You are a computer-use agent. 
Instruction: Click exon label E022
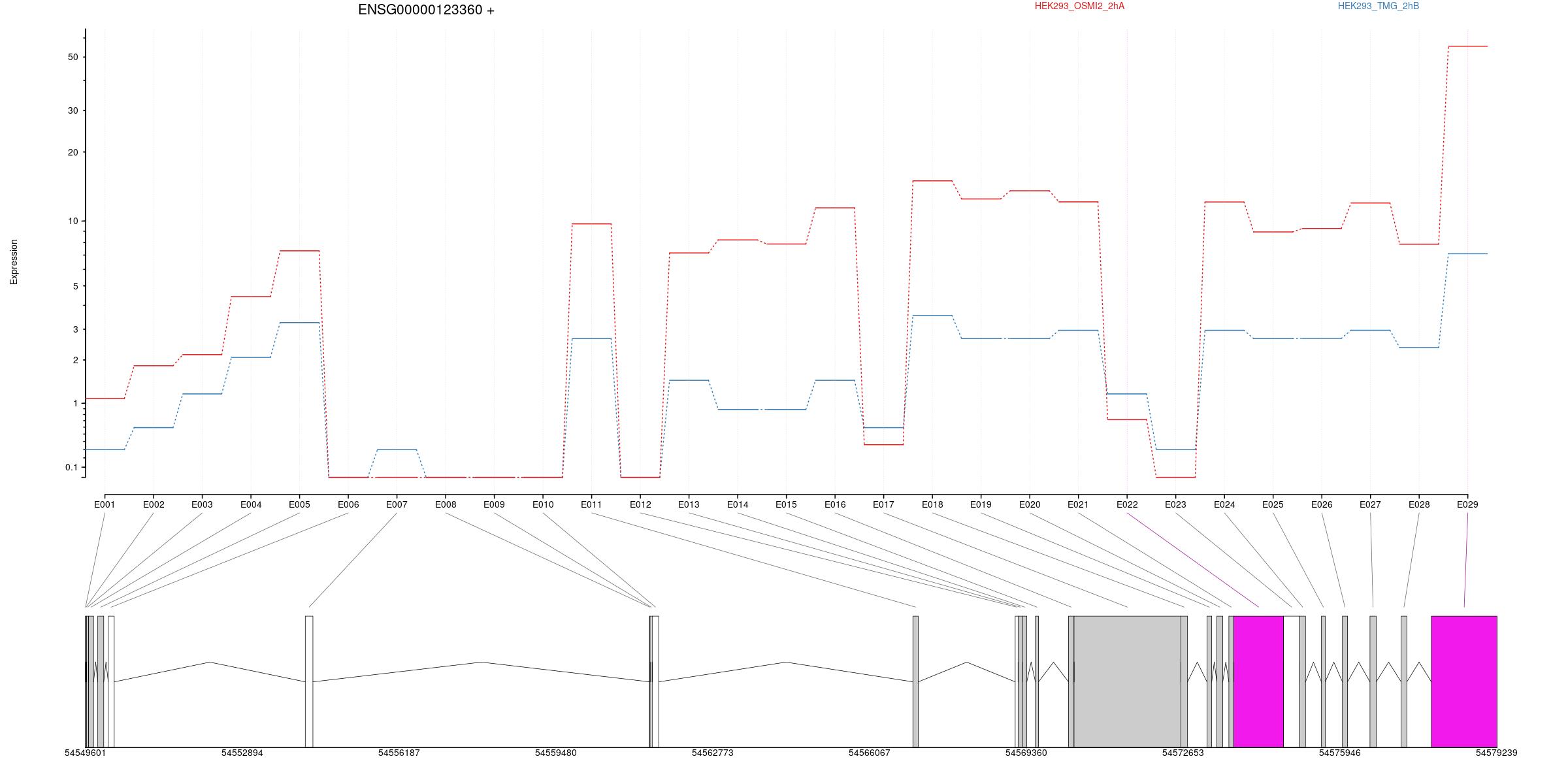click(x=1127, y=504)
